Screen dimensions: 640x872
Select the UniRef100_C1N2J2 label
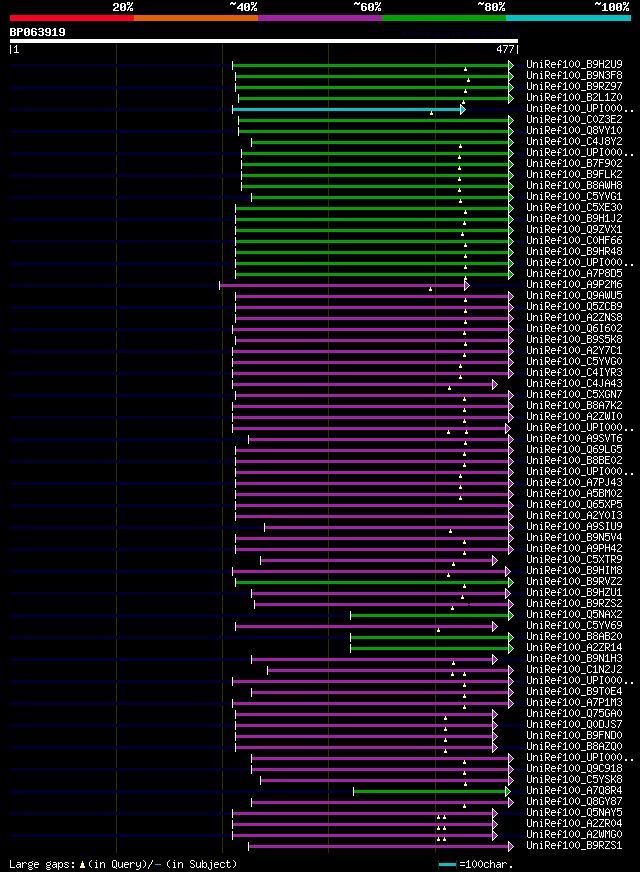point(574,670)
